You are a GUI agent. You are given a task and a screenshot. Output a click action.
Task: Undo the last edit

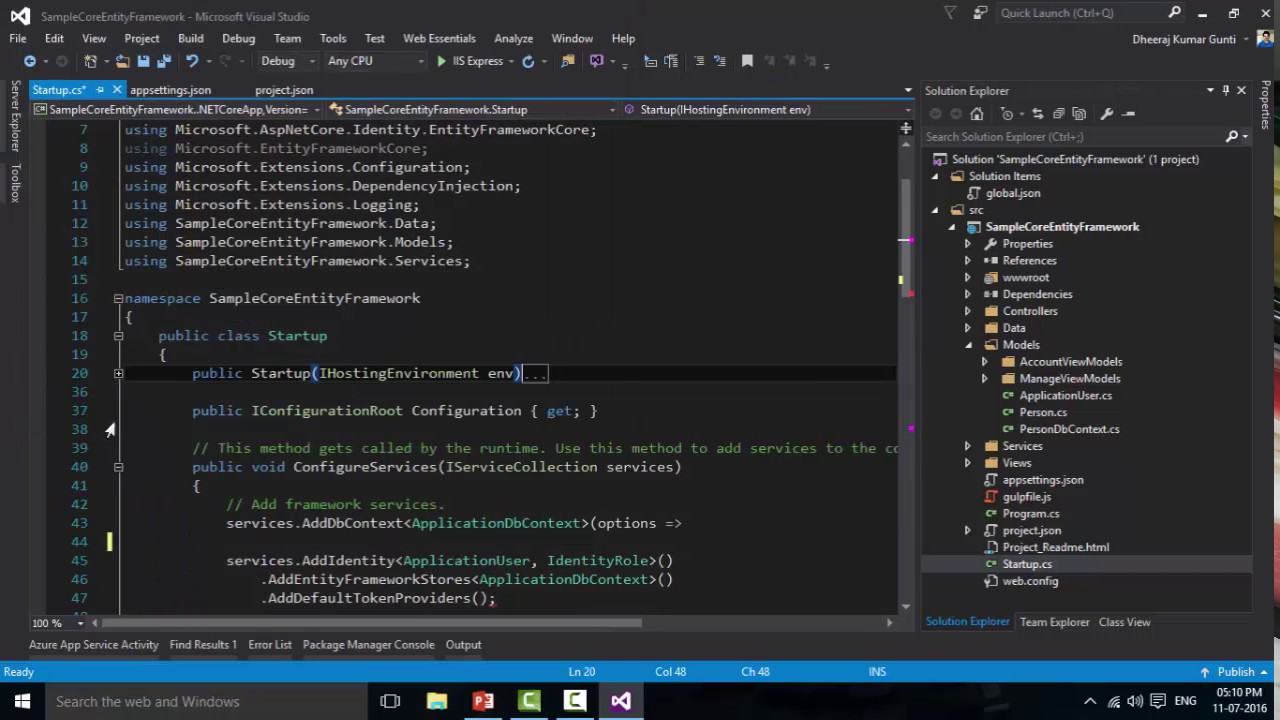click(x=192, y=61)
